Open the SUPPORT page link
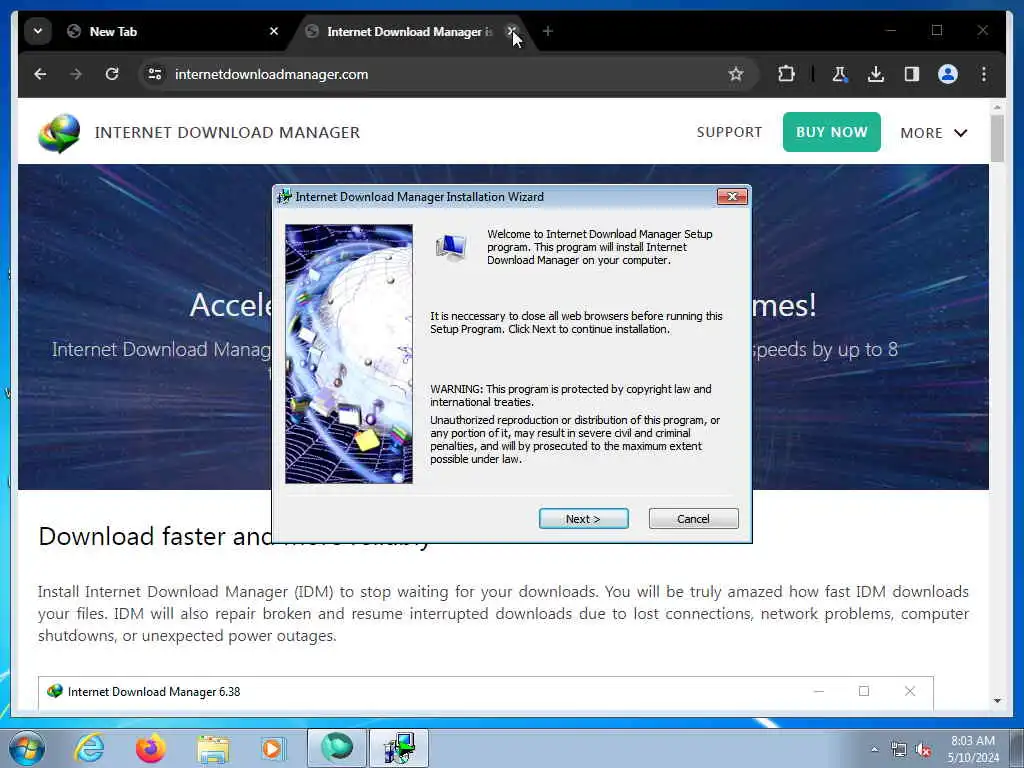Screen dimensions: 1024x768 (x=729, y=132)
